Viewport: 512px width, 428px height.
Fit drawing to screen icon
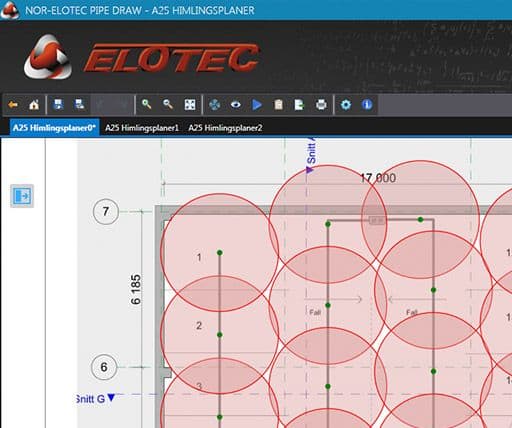pyautogui.click(x=190, y=105)
